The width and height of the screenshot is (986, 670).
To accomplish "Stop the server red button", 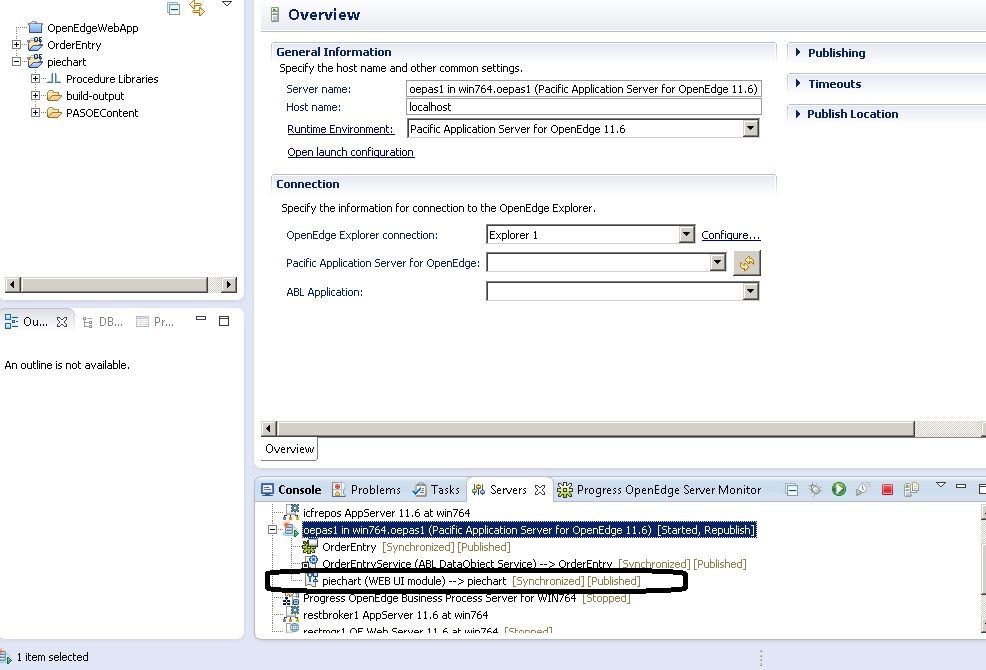I will (x=887, y=489).
